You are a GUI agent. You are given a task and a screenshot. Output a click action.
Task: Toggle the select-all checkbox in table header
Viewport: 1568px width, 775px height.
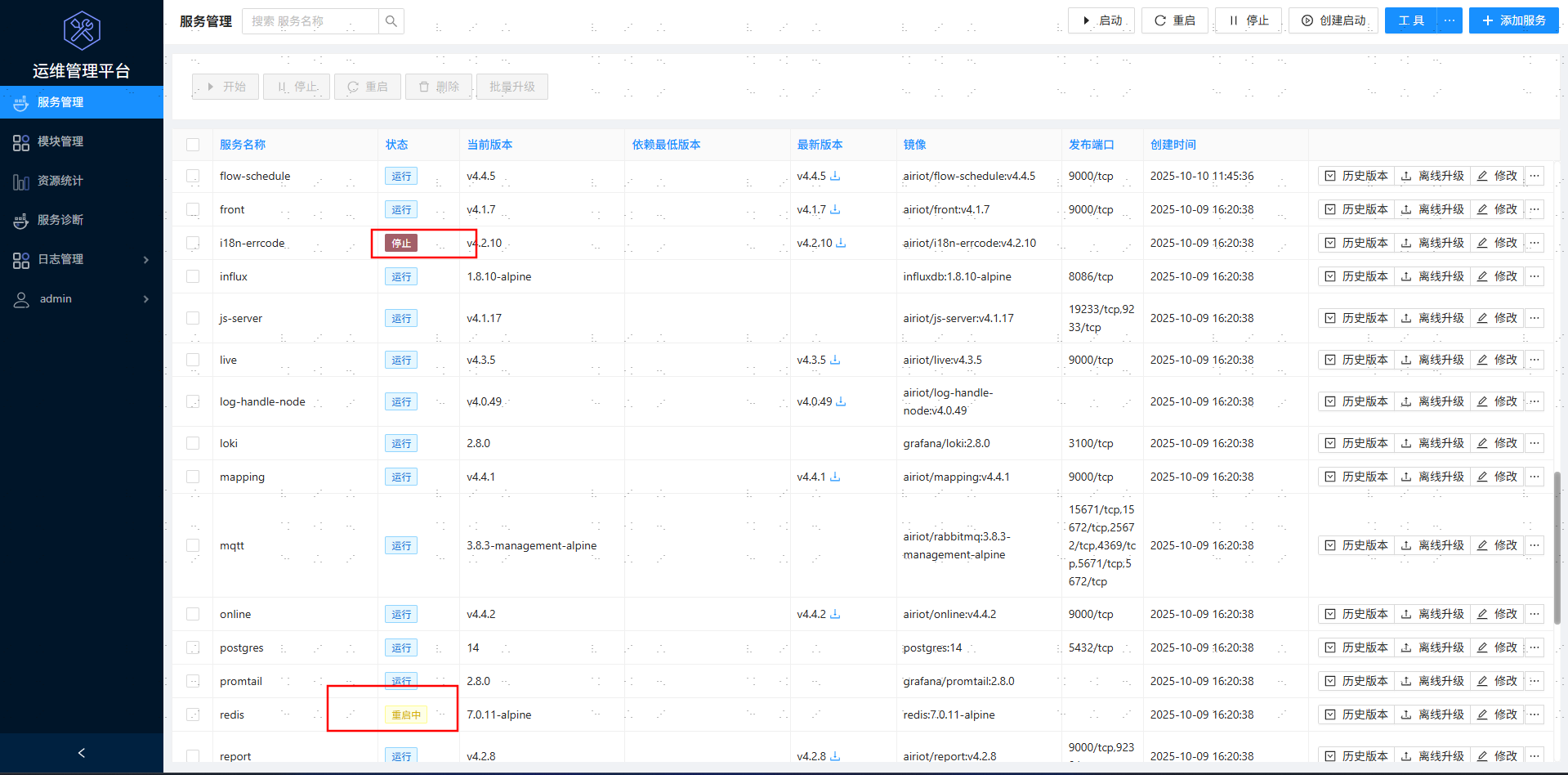coord(193,145)
